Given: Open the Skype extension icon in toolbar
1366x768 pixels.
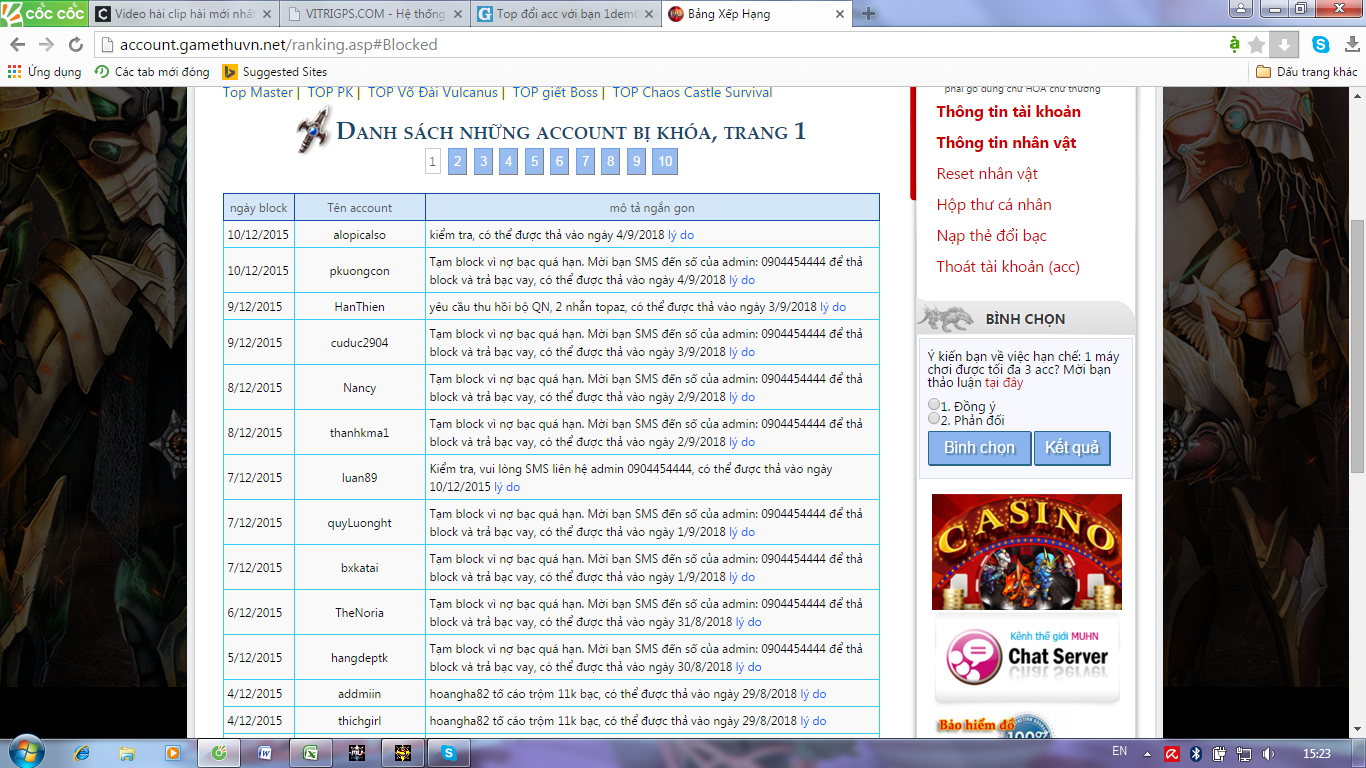Looking at the screenshot, I should (1321, 45).
